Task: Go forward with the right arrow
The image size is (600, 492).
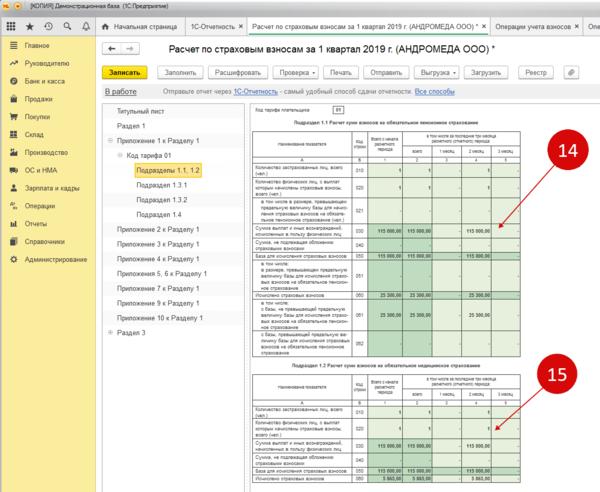Action: tap(130, 49)
